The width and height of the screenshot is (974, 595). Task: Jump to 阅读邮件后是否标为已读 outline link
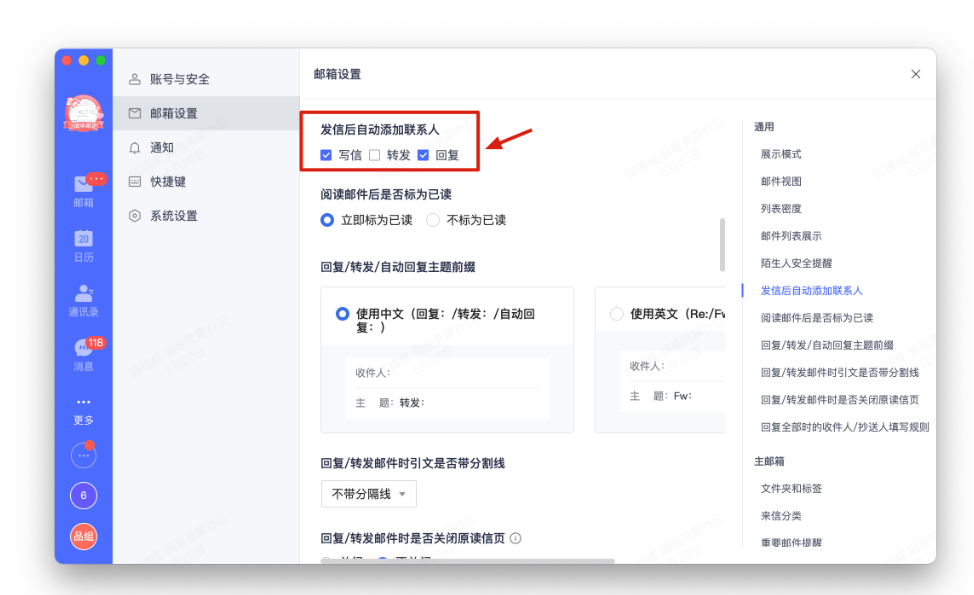click(817, 318)
